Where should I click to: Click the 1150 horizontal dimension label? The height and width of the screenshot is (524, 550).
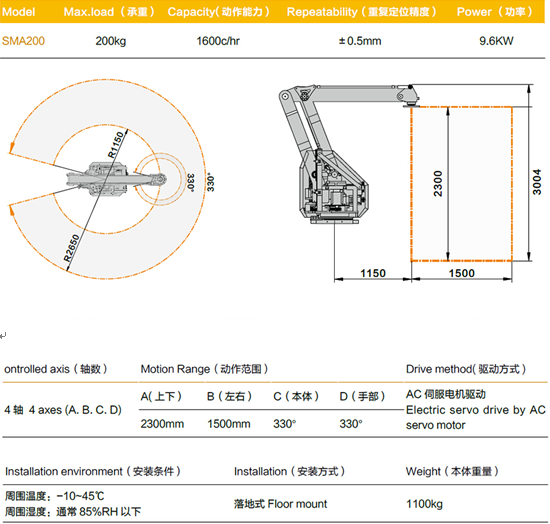tap(373, 273)
